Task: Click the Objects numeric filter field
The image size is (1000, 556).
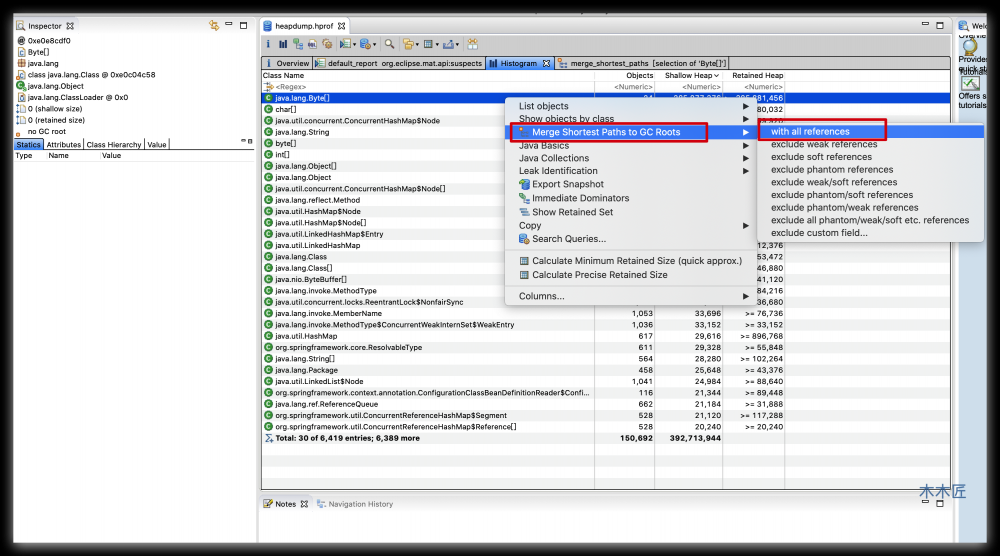Action: [x=625, y=87]
